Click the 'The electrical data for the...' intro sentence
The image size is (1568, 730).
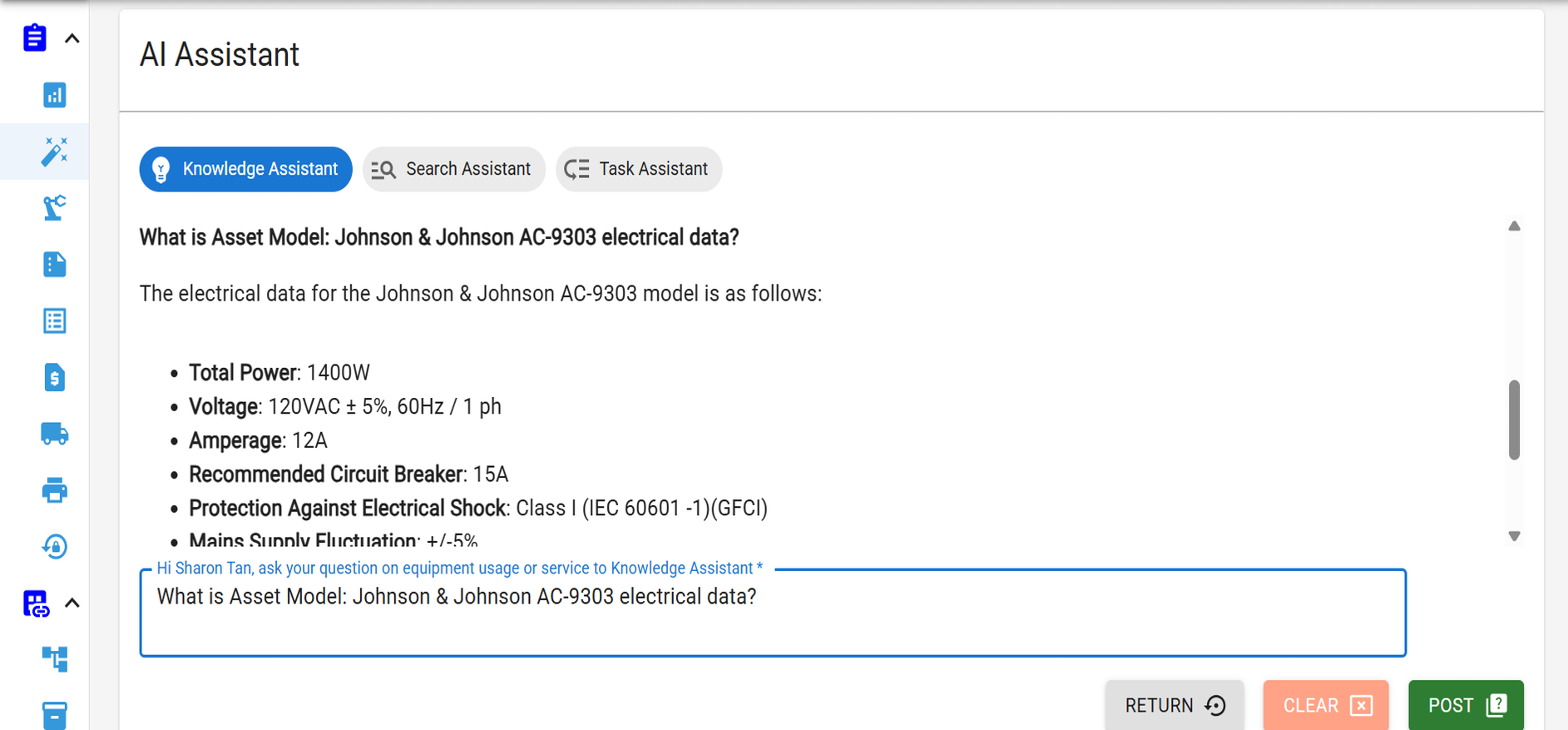coord(481,294)
